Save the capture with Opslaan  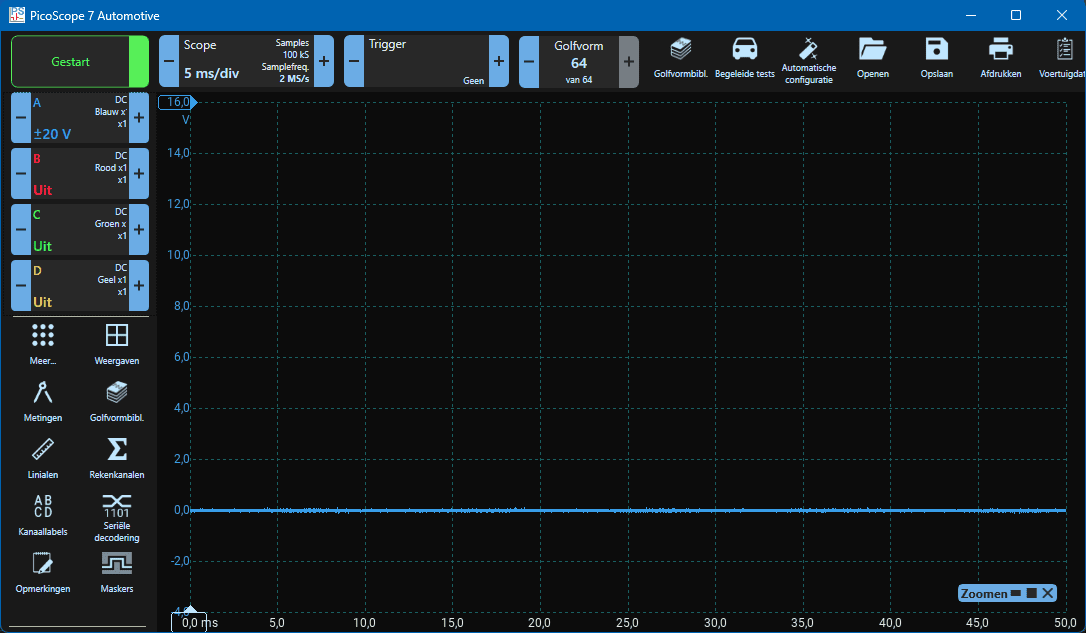936,58
